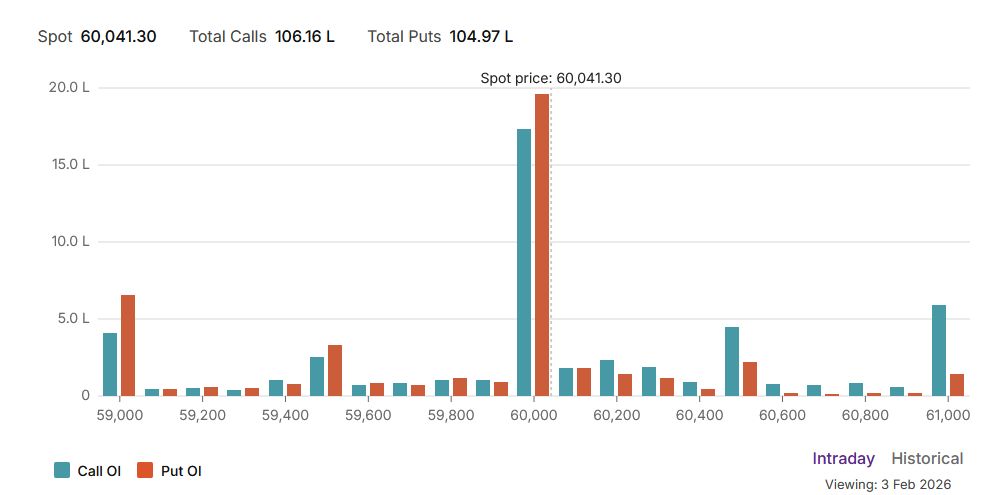Click the Total Calls 106.16 L value
Viewport: 1002px width, 495px height.
point(304,37)
